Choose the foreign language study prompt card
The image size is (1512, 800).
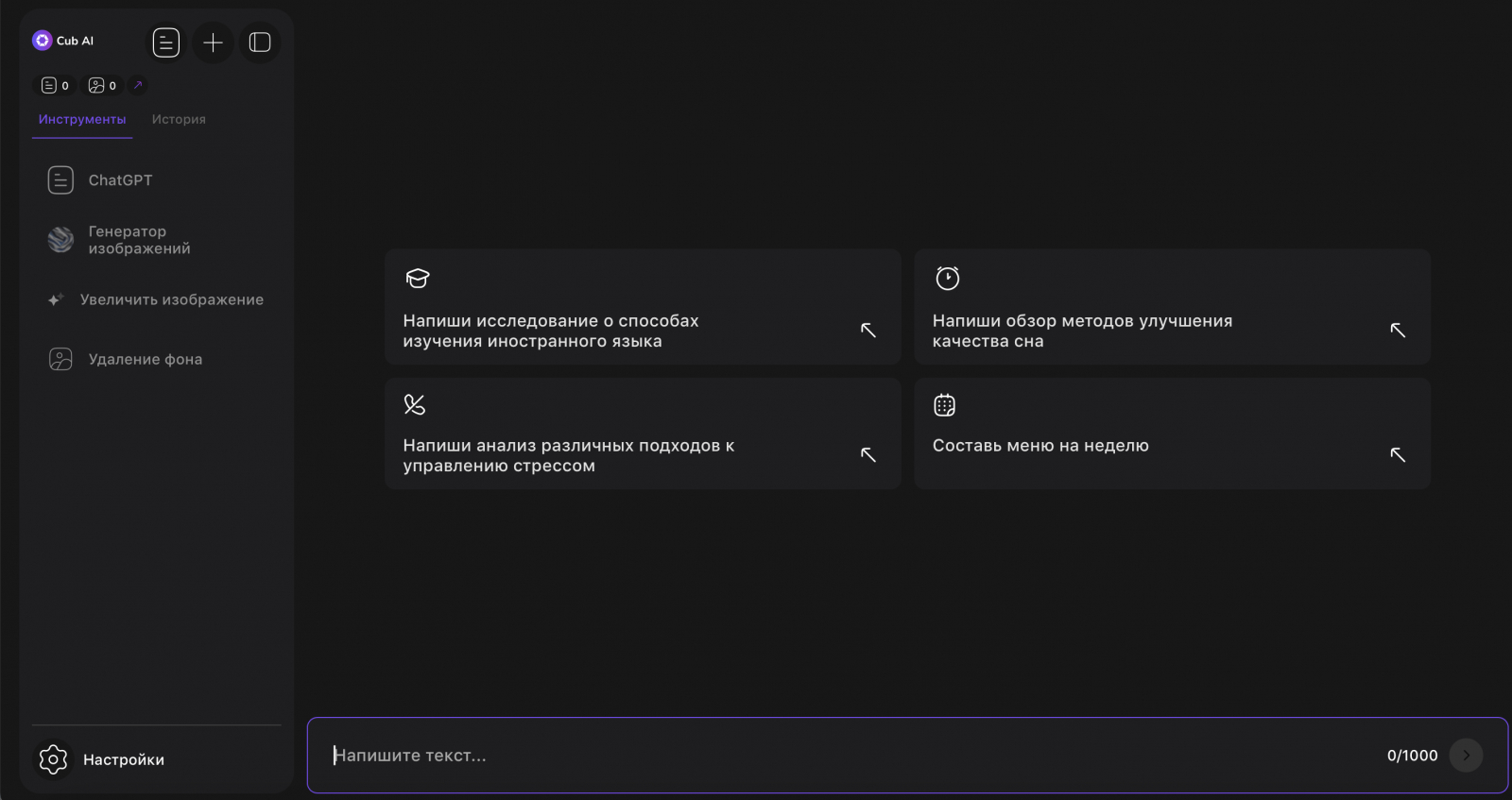tap(643, 308)
